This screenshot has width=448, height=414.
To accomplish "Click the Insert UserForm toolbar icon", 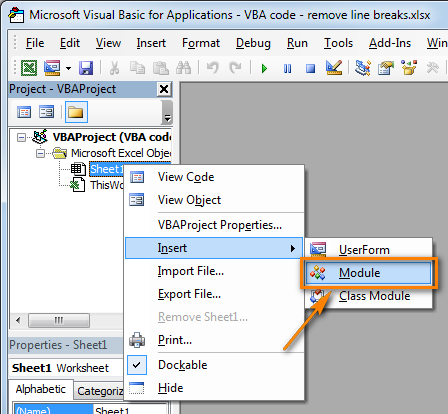I will 52,68.
